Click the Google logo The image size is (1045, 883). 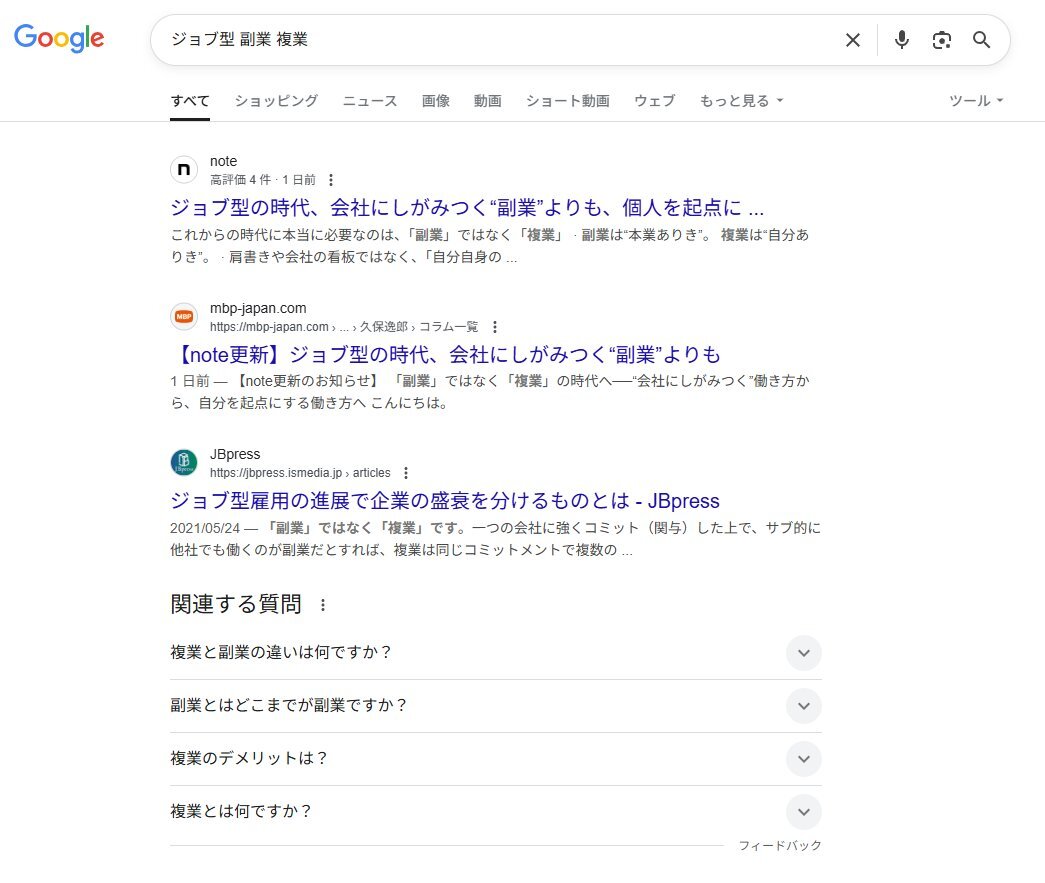click(59, 38)
